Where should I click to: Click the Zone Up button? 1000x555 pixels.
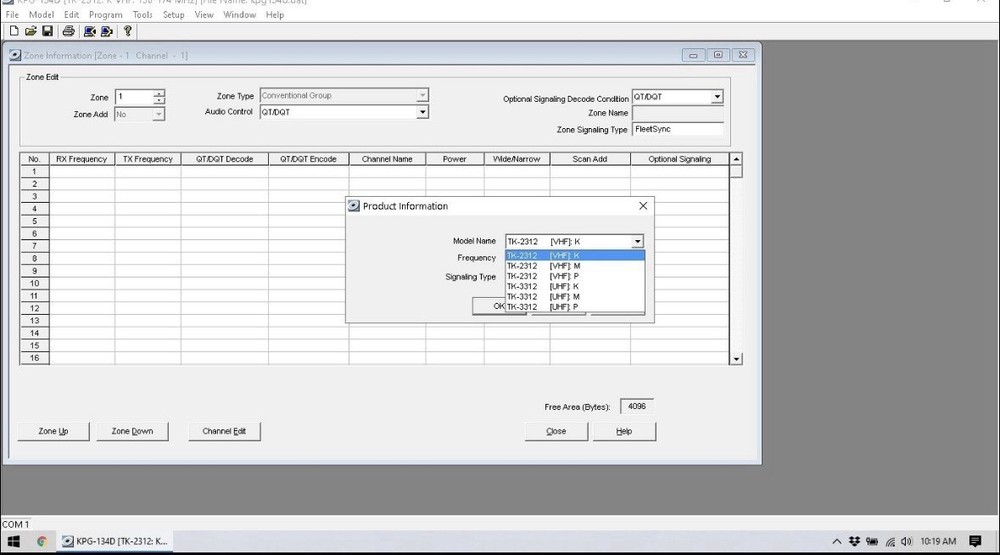[54, 431]
